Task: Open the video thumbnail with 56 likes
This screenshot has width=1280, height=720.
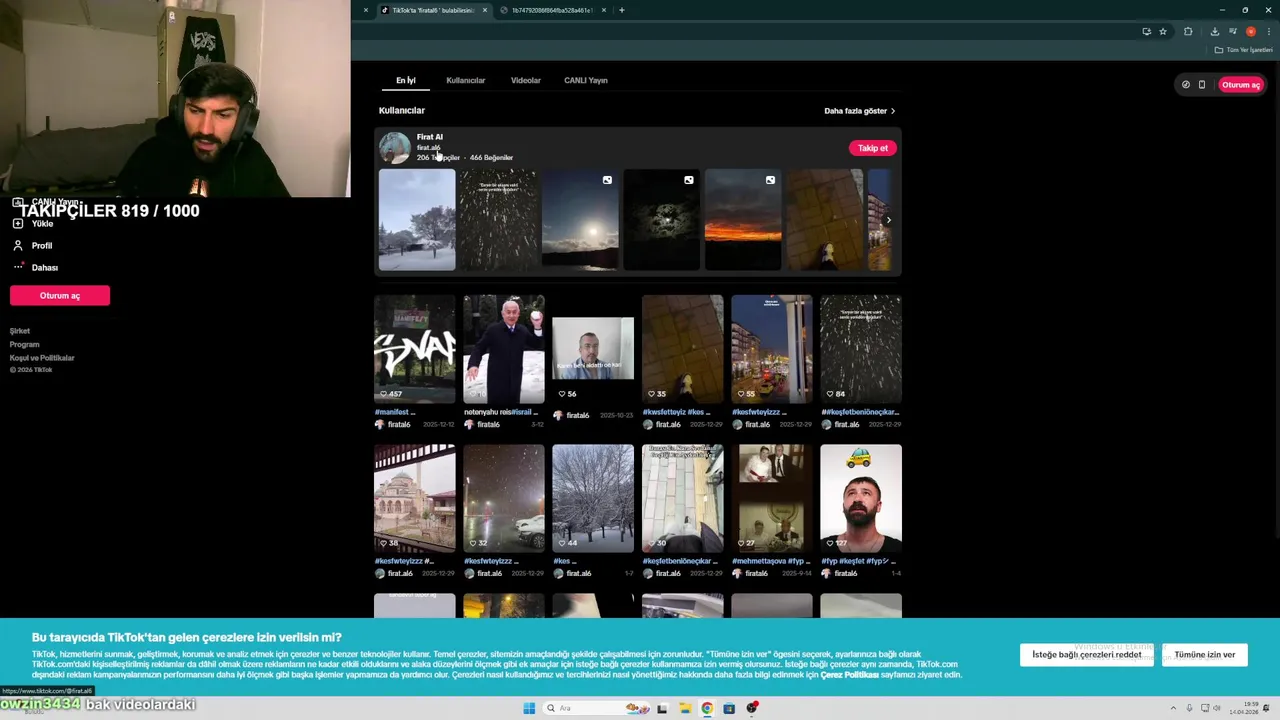Action: 593,348
